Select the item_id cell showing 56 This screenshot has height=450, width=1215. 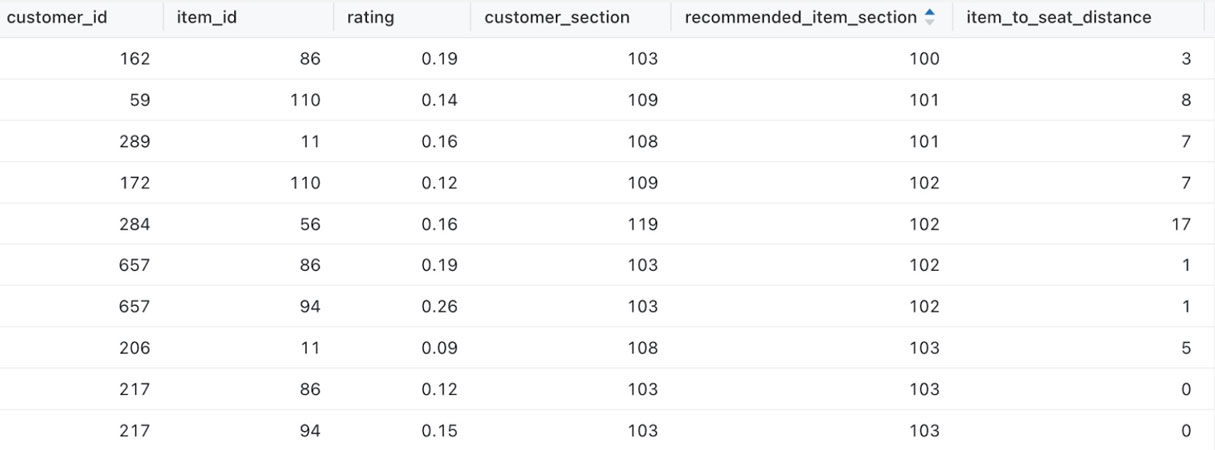coord(310,224)
